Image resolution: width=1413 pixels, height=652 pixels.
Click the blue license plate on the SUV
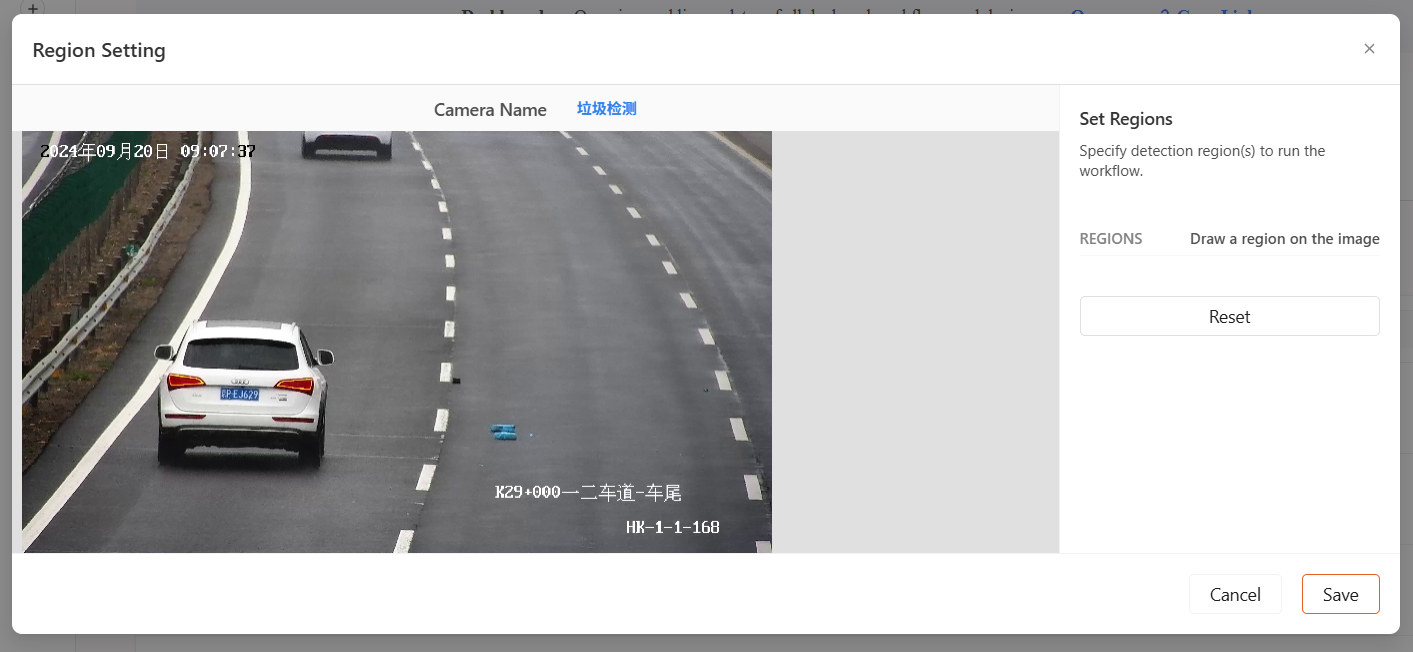pos(240,394)
